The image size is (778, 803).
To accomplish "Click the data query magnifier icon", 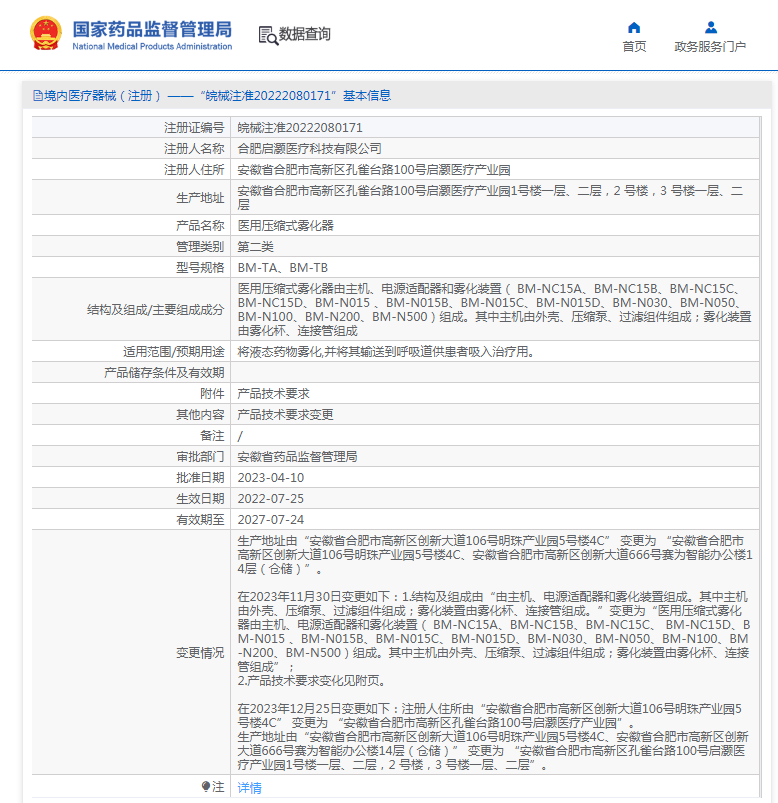I will click(268, 35).
